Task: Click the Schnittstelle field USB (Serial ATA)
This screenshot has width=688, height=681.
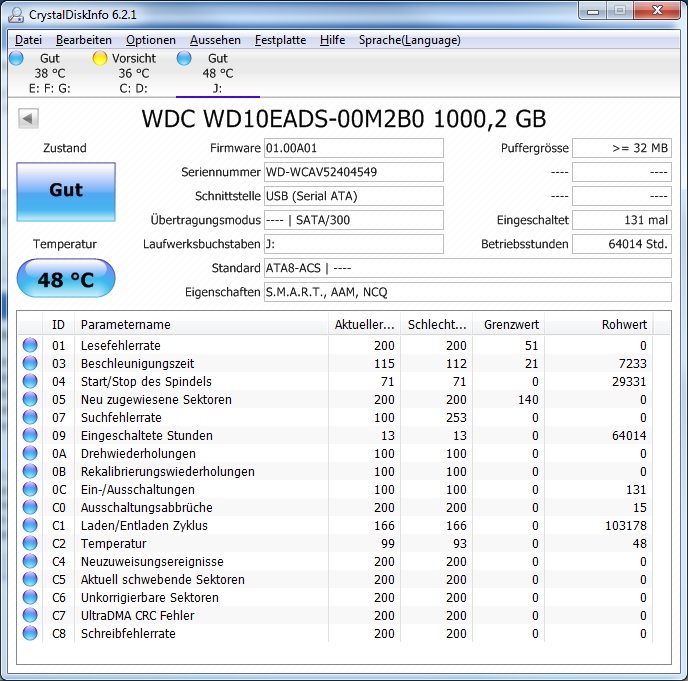Action: [354, 196]
